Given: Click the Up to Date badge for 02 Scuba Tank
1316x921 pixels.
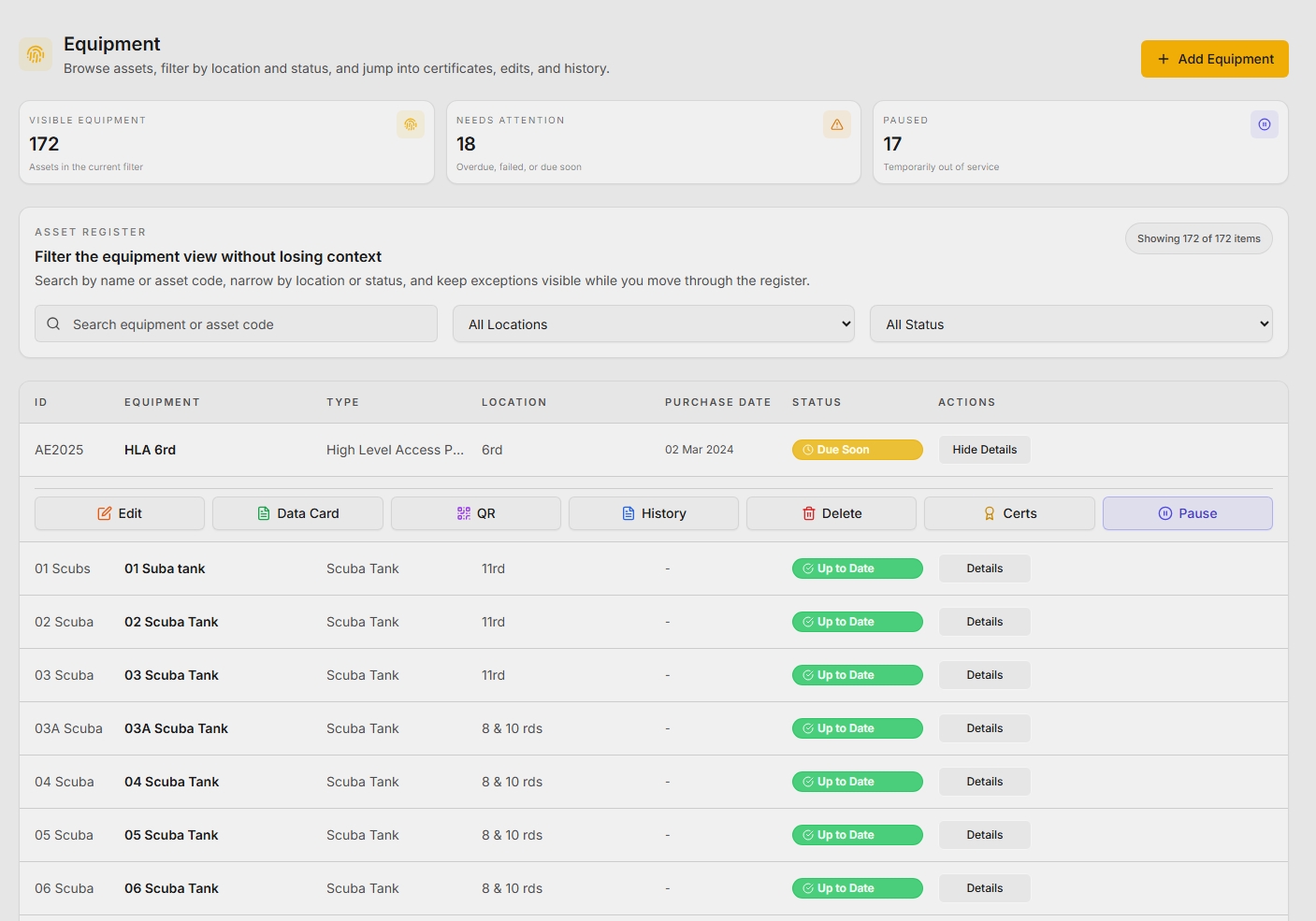Looking at the screenshot, I should [857, 622].
